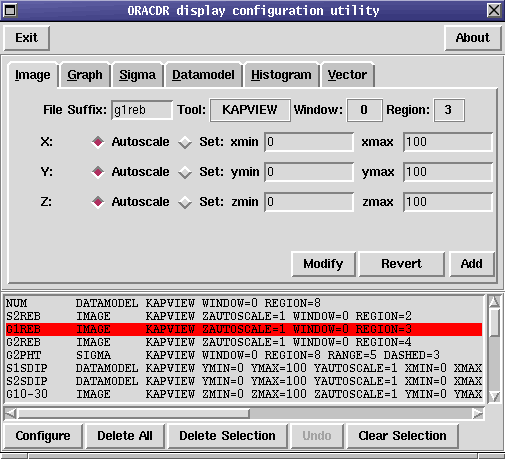This screenshot has width=505, height=459.
Task: Select Z Set radio button
Action: click(x=185, y=202)
